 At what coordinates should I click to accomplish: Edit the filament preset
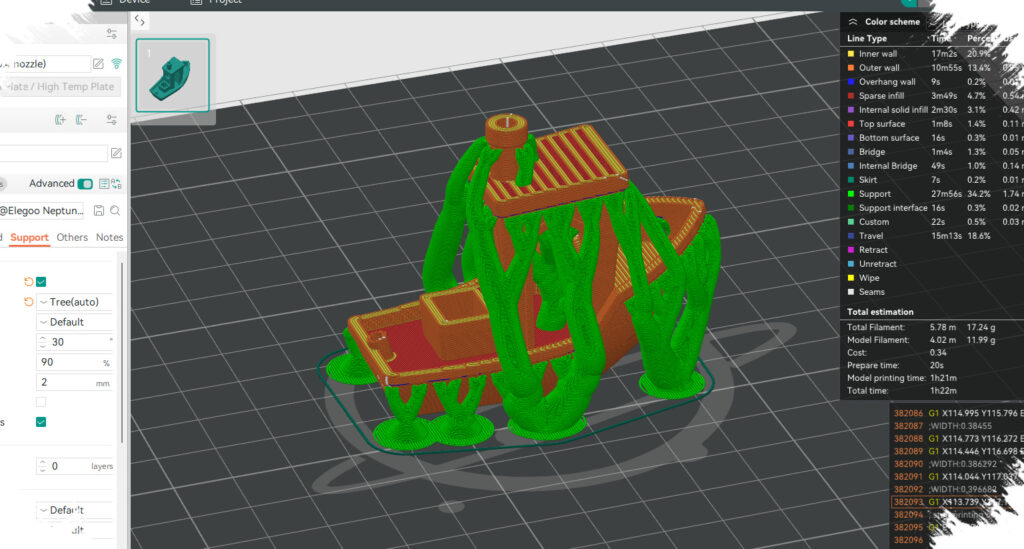116,153
